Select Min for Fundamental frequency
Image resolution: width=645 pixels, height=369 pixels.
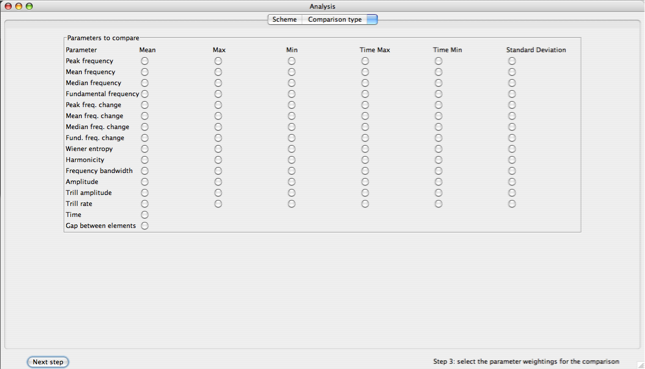[x=291, y=94]
